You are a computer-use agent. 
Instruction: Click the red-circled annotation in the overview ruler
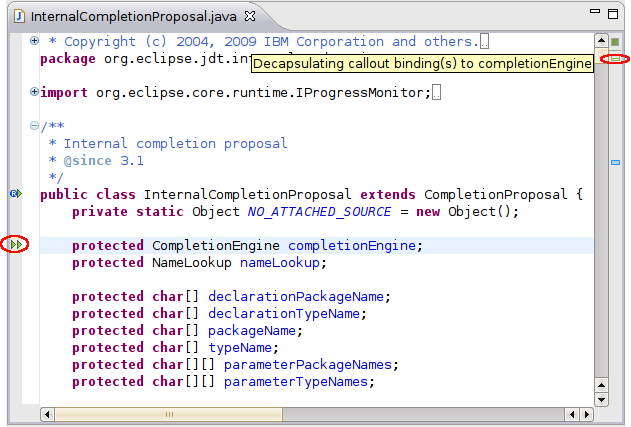[615, 60]
